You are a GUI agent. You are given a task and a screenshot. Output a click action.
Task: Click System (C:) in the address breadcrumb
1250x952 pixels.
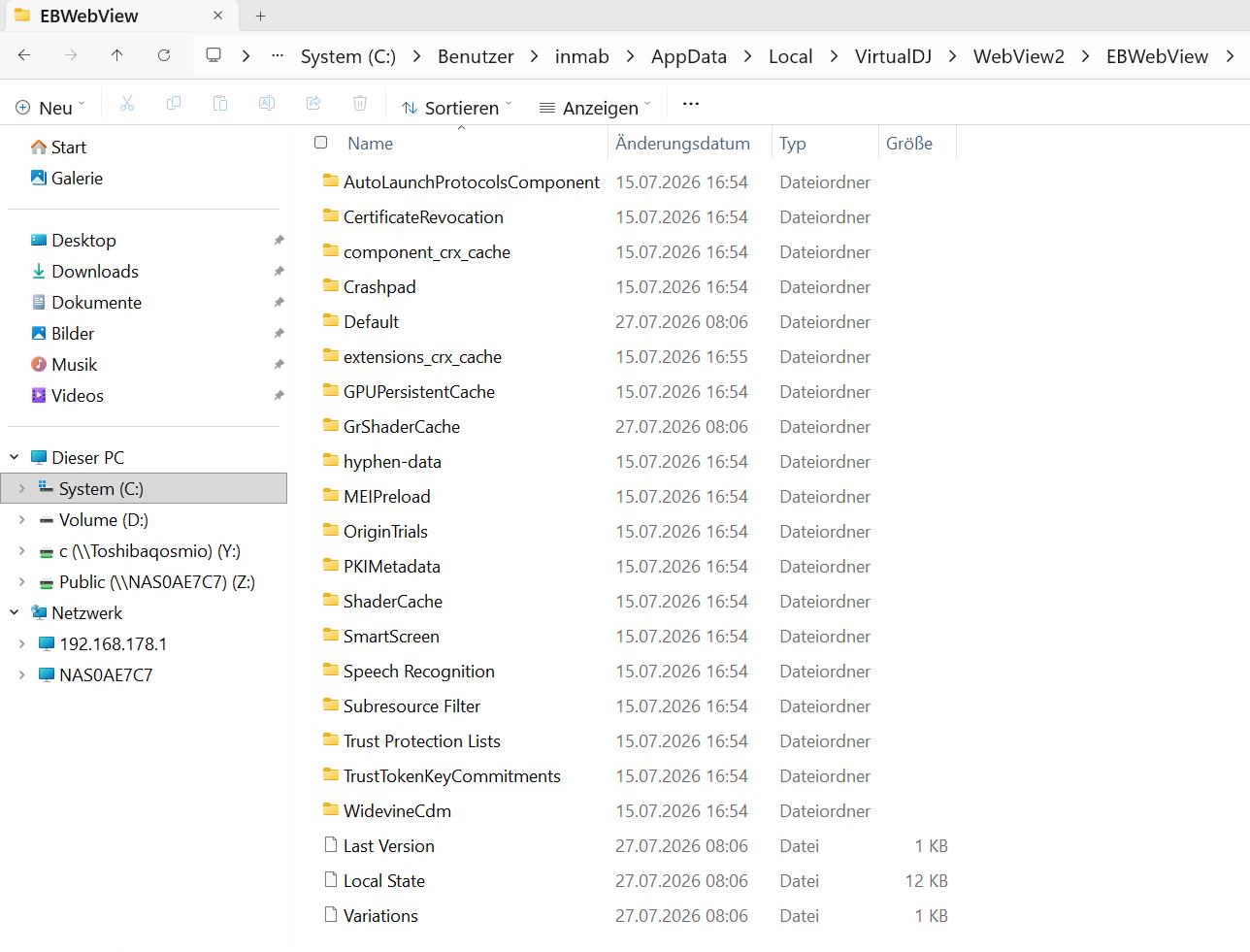pyautogui.click(x=348, y=56)
